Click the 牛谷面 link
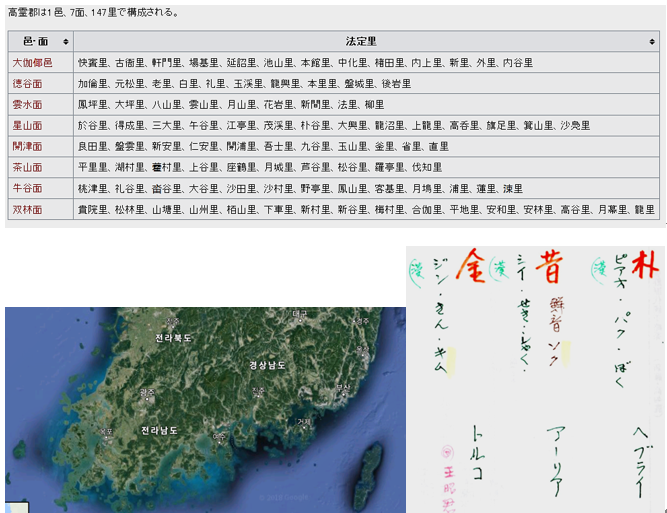667x513 pixels. coord(27,188)
